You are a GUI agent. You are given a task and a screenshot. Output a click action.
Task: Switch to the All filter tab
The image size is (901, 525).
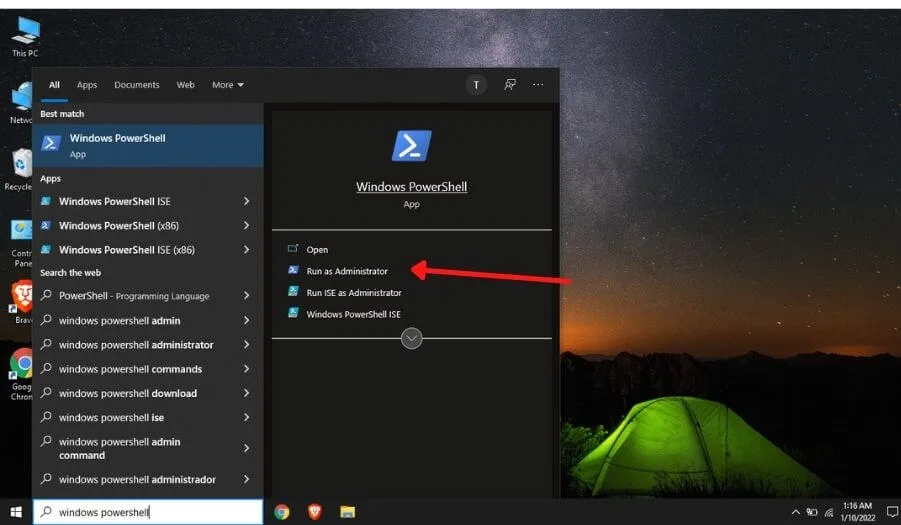pos(54,85)
